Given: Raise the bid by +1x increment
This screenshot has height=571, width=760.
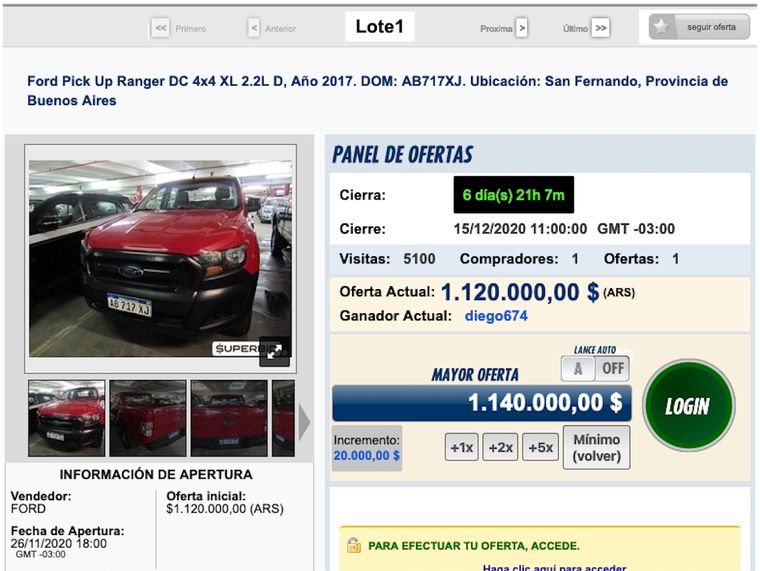Looking at the screenshot, I should coord(461,447).
